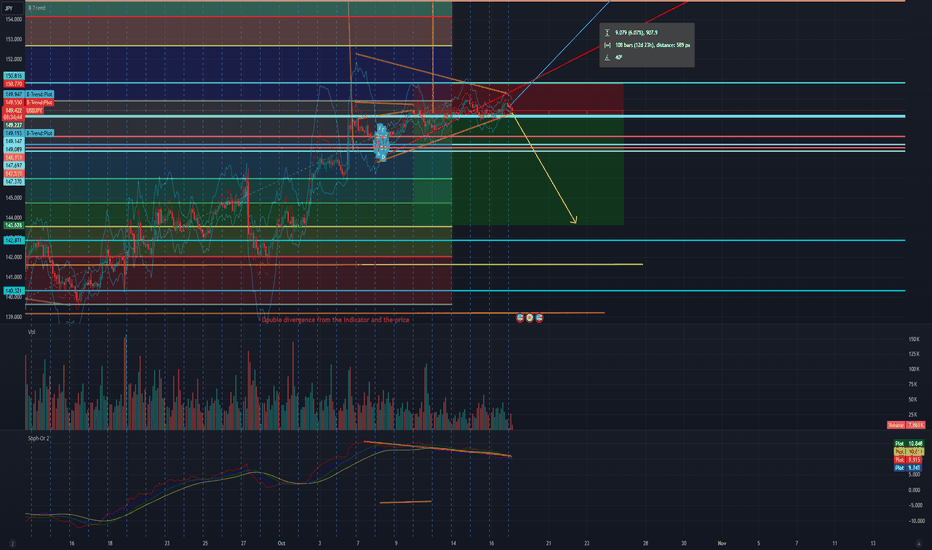The image size is (932, 550).
Task: Click the 143.676 green price label
Action: point(14,225)
